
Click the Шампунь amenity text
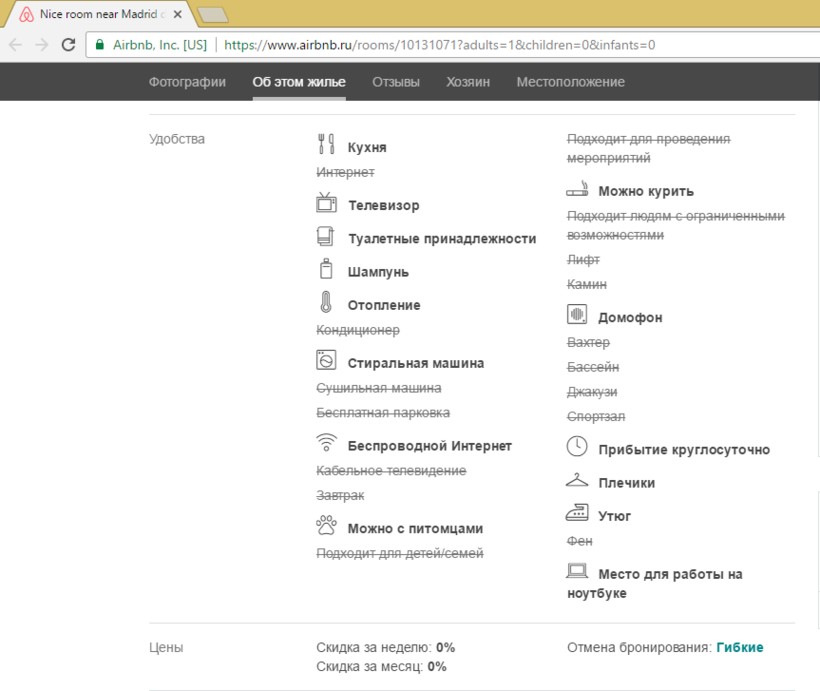(x=378, y=272)
